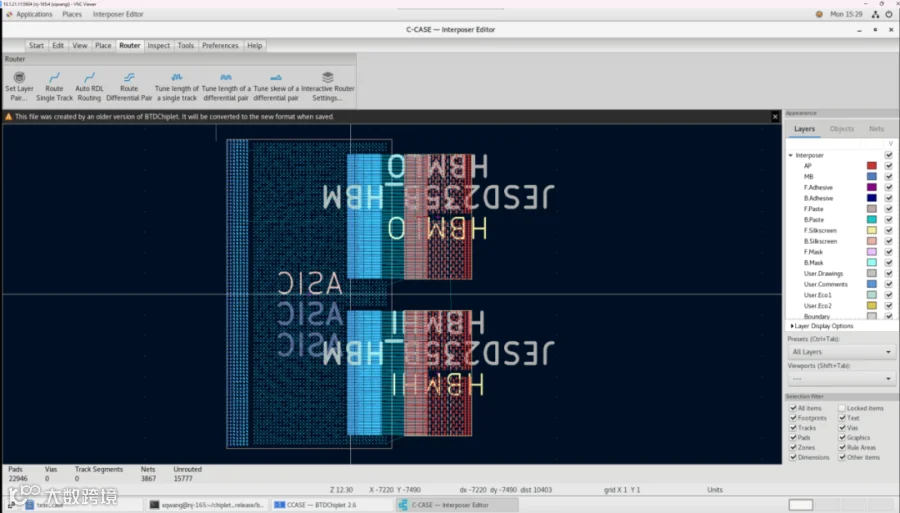Hide the B.Mask layer

point(889,263)
